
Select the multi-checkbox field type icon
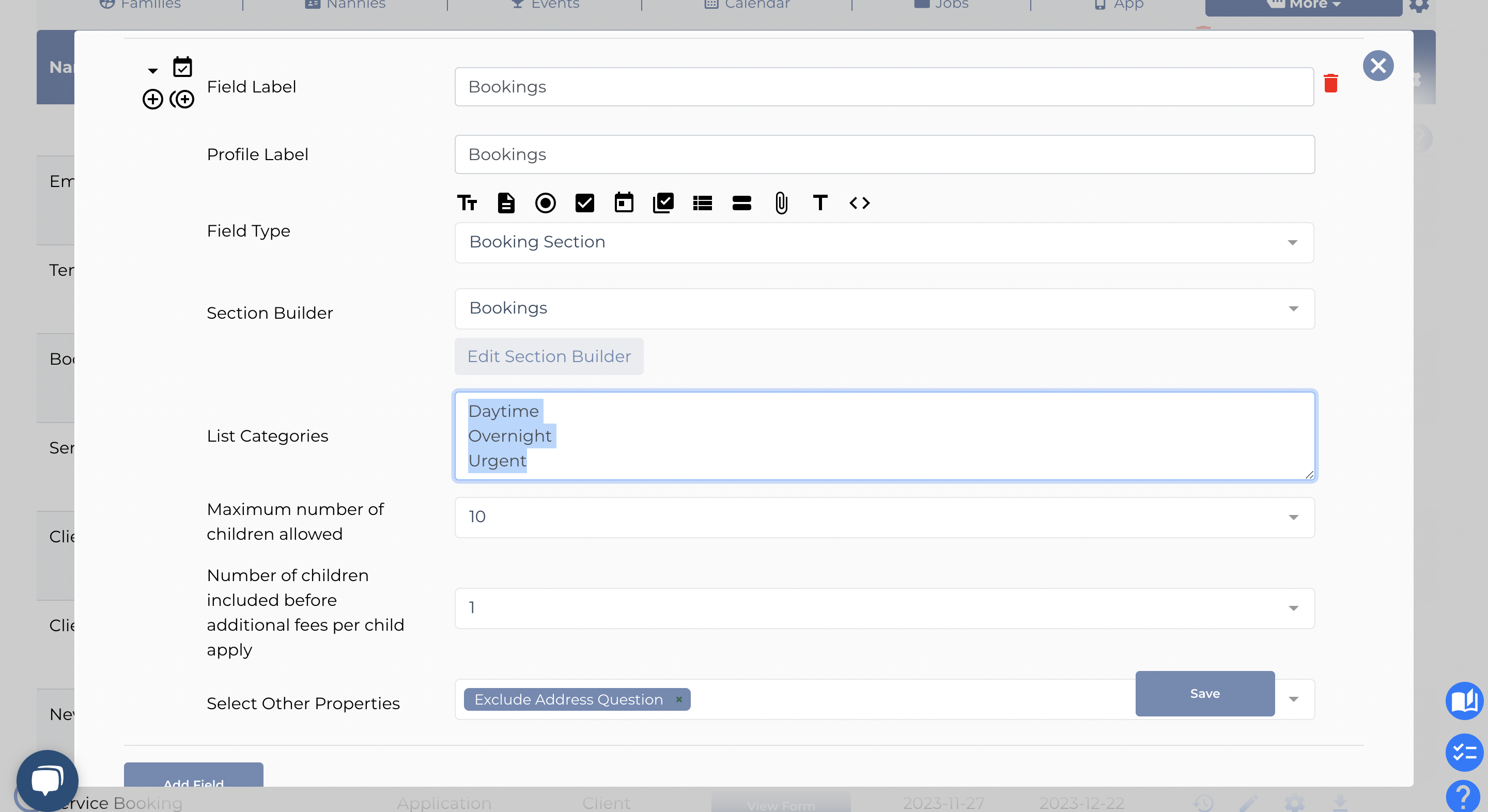663,202
